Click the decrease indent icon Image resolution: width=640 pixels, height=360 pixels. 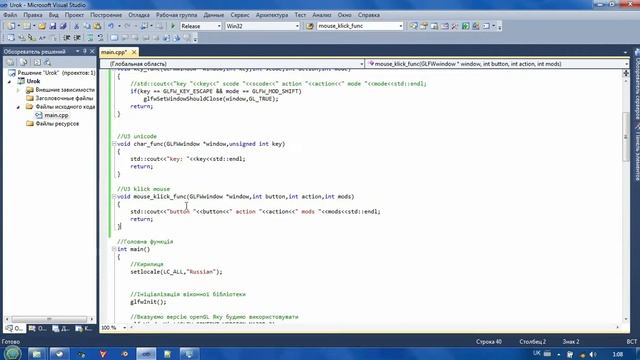[67, 38]
